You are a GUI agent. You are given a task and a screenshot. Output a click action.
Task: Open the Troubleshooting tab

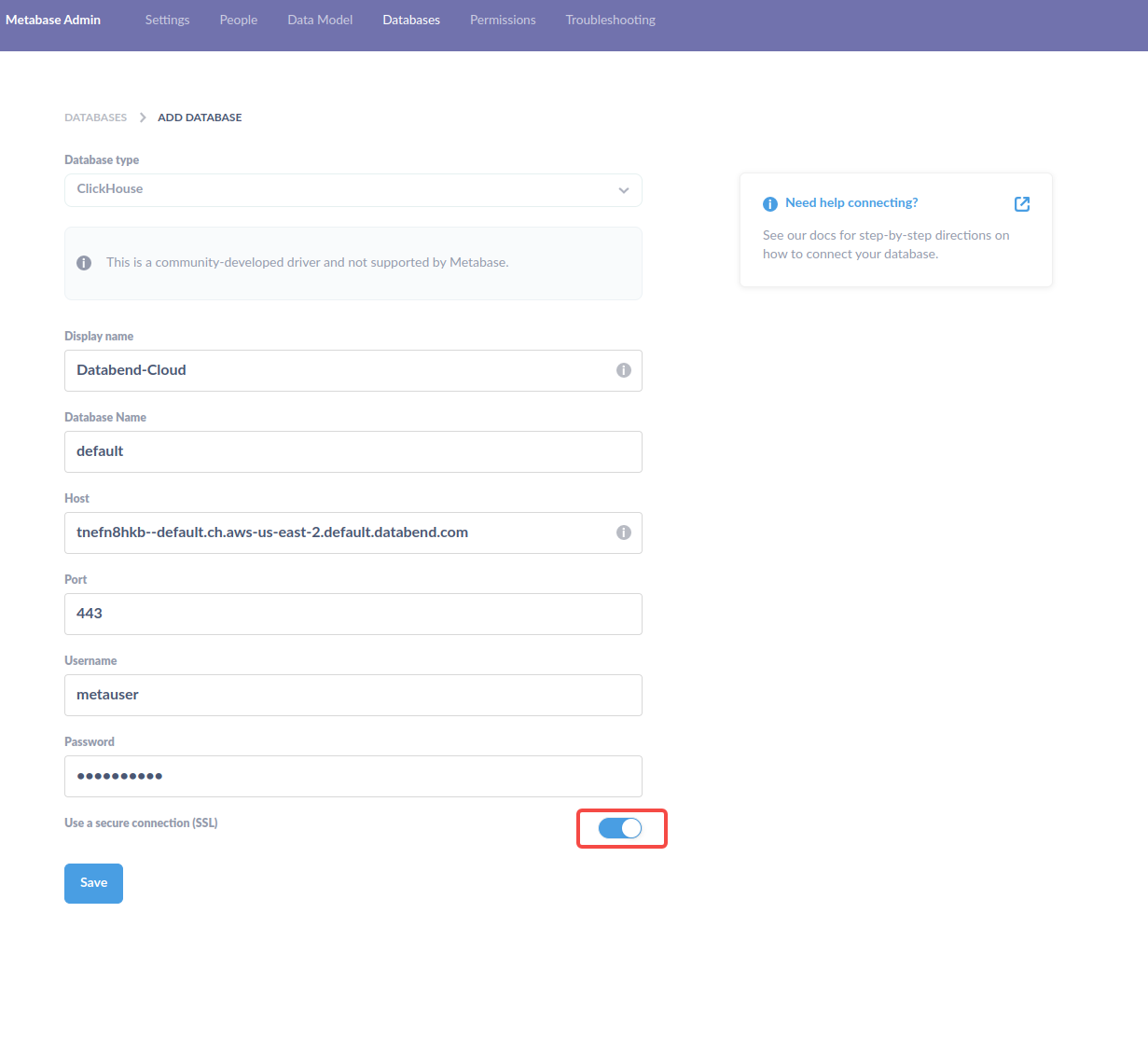pyautogui.click(x=610, y=20)
